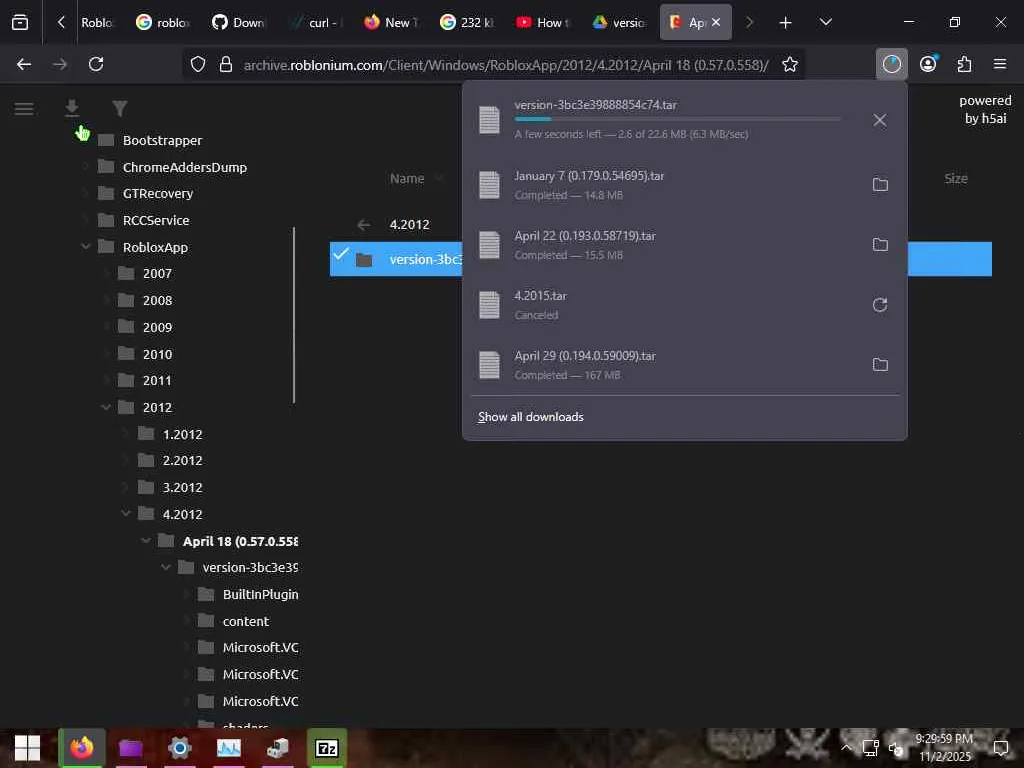The width and height of the screenshot is (1024, 768).
Task: Open tracking protection shield icon
Action: [x=198, y=64]
